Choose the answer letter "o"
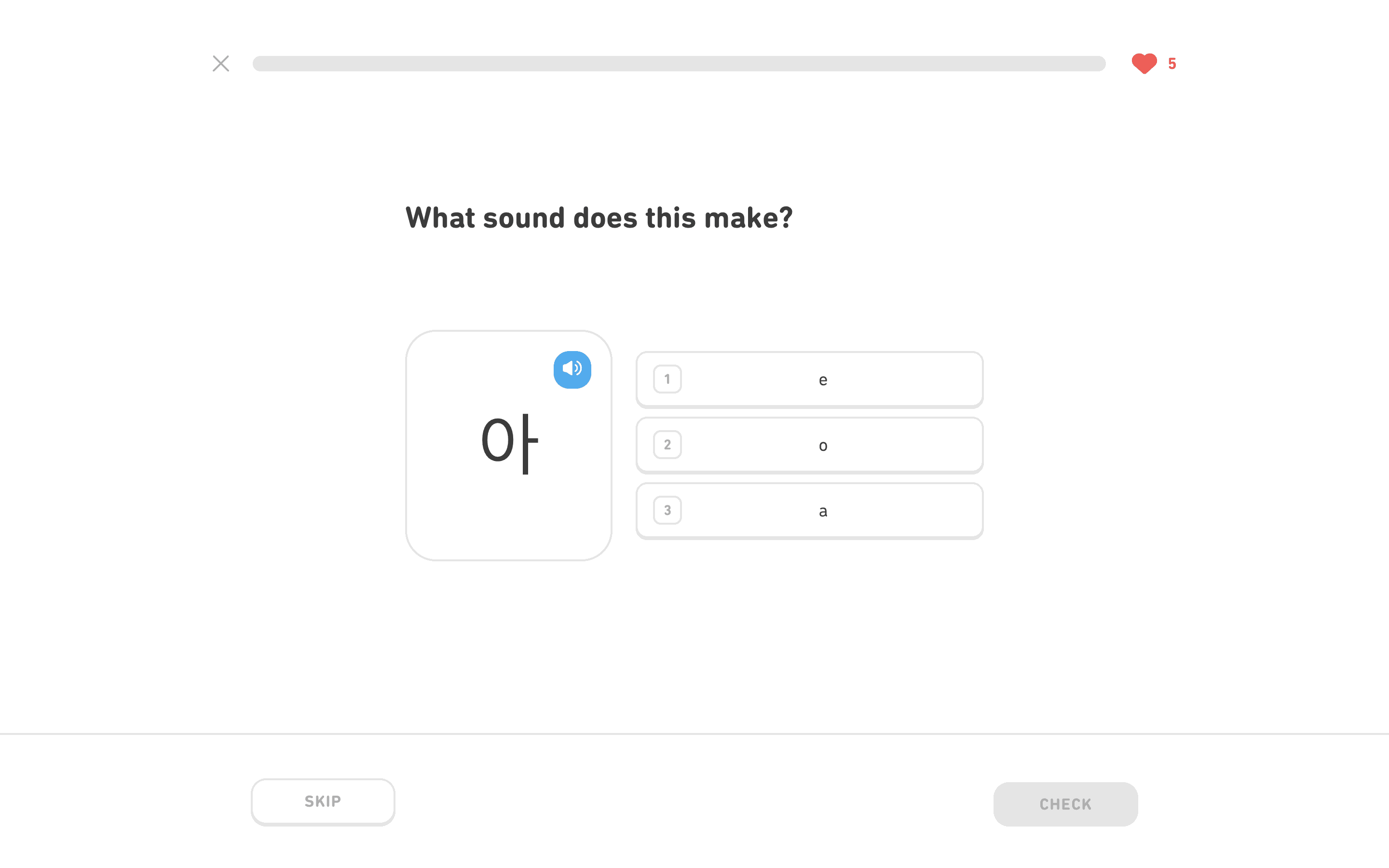The image size is (1389, 868). (x=822, y=446)
